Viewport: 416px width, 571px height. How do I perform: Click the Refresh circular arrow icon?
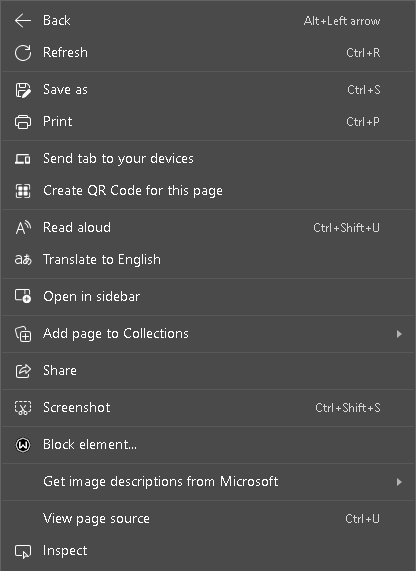coord(23,53)
